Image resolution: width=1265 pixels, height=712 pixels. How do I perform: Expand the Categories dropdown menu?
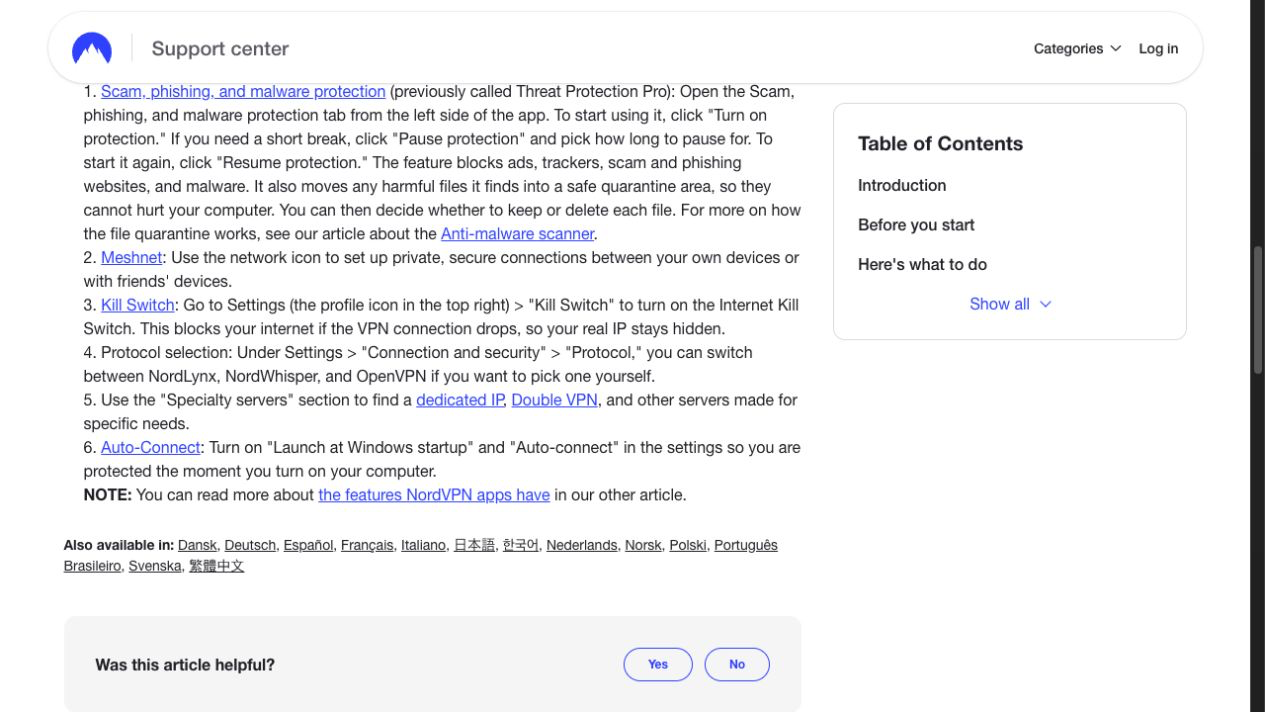(1077, 48)
